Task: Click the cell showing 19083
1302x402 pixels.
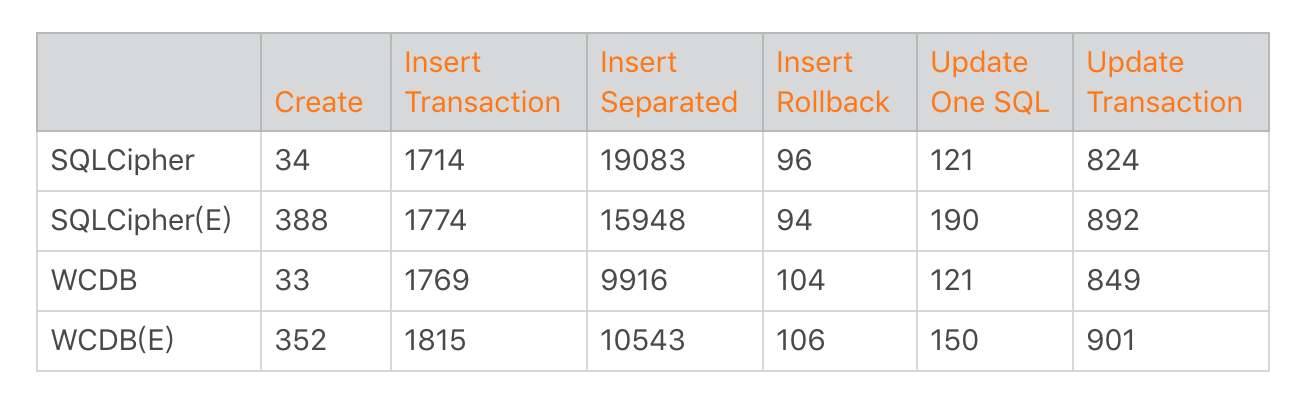Action: [675, 161]
